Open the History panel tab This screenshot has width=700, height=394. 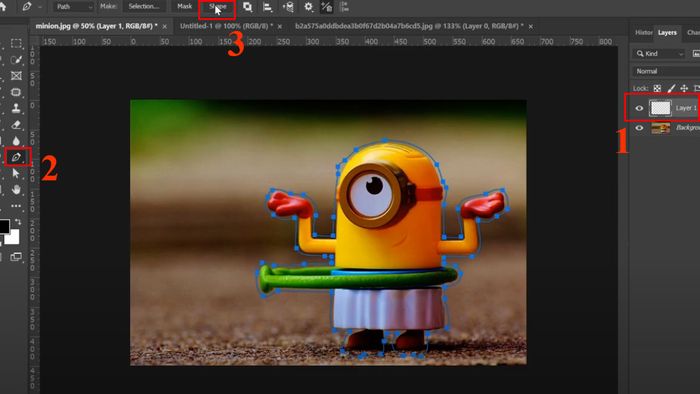coord(643,33)
